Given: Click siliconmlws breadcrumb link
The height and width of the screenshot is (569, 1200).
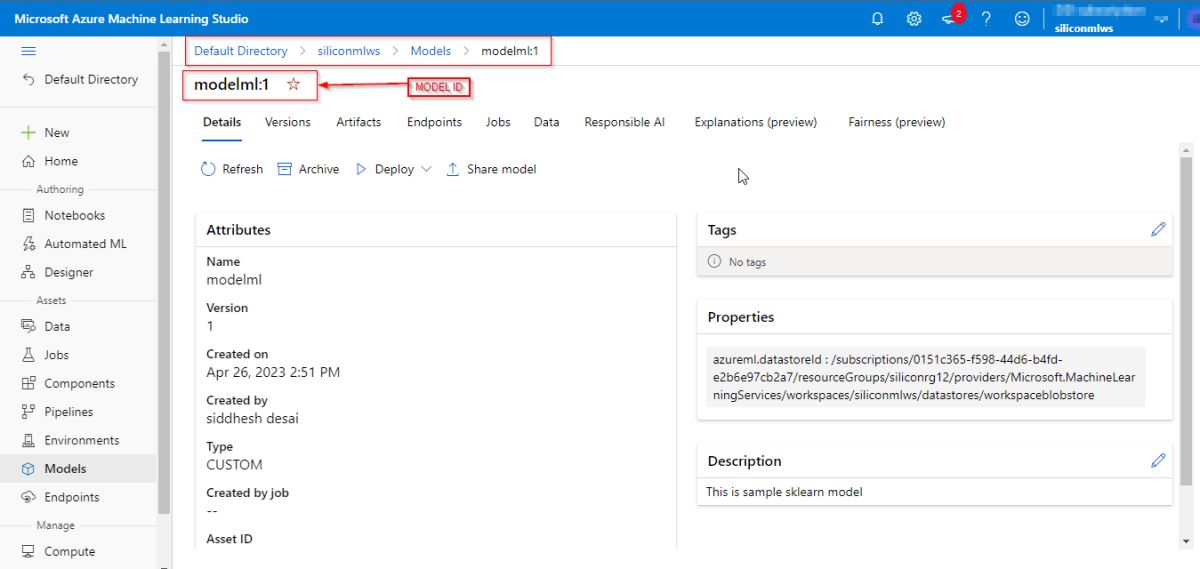Looking at the screenshot, I should pos(349,51).
